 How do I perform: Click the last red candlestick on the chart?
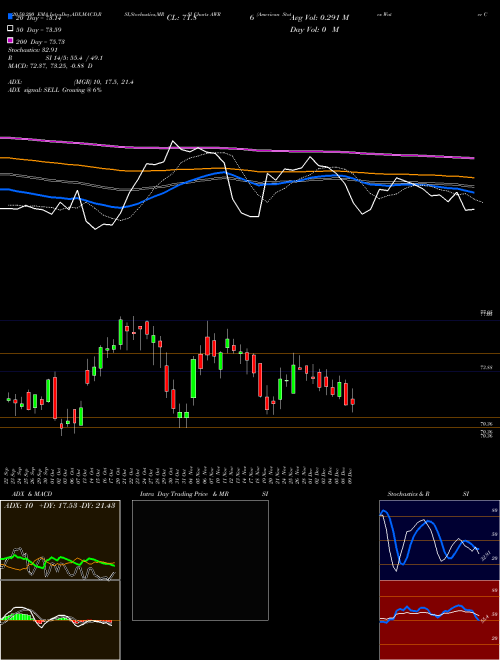(x=353, y=402)
